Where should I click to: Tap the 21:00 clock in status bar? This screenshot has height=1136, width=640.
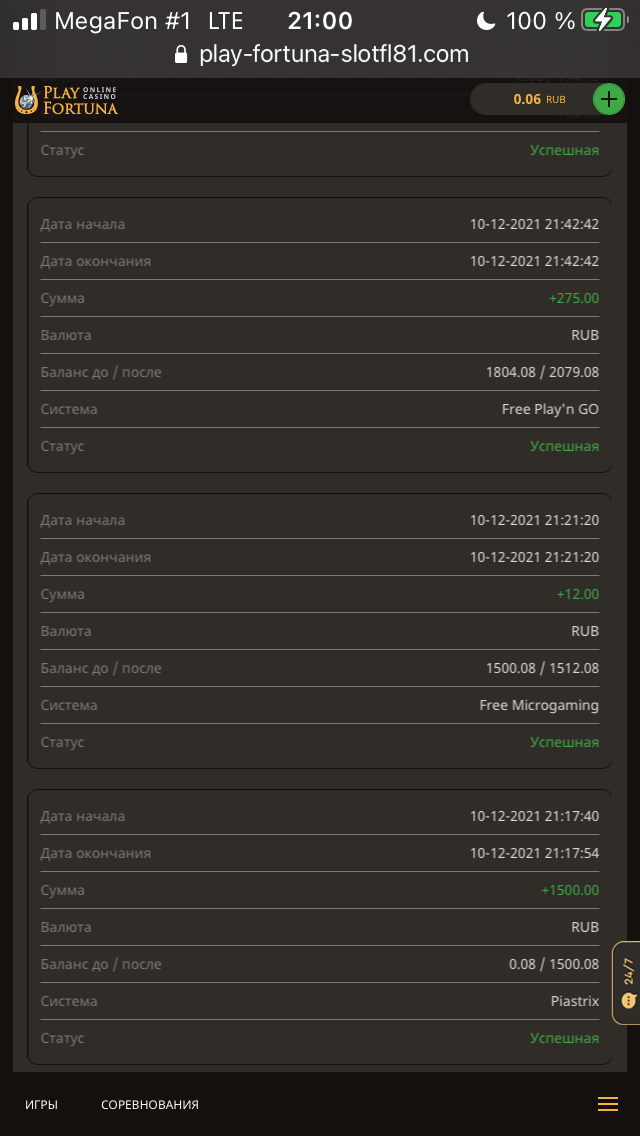(320, 20)
